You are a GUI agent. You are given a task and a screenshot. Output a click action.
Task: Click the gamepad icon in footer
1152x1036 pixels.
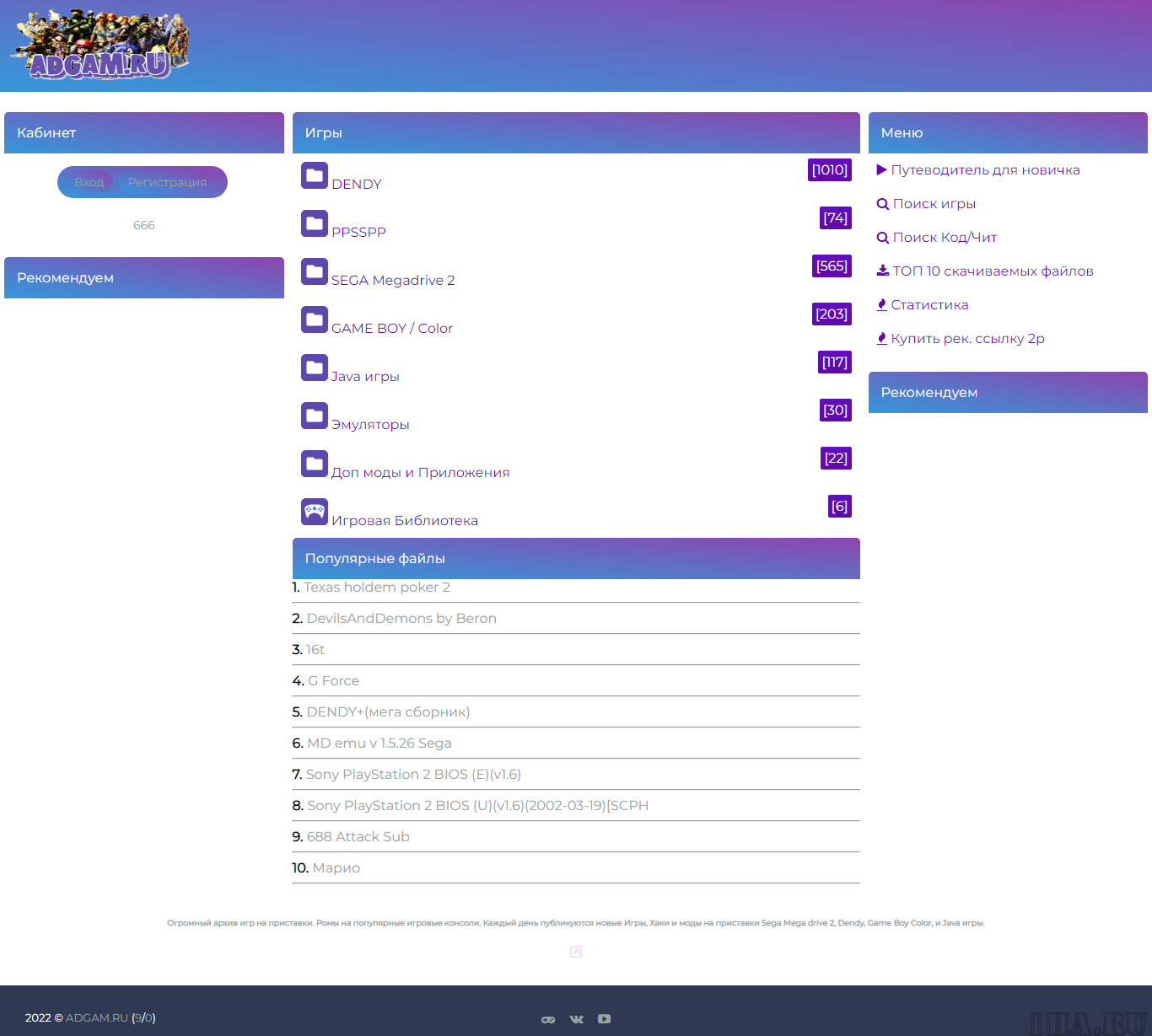pyautogui.click(x=548, y=1019)
